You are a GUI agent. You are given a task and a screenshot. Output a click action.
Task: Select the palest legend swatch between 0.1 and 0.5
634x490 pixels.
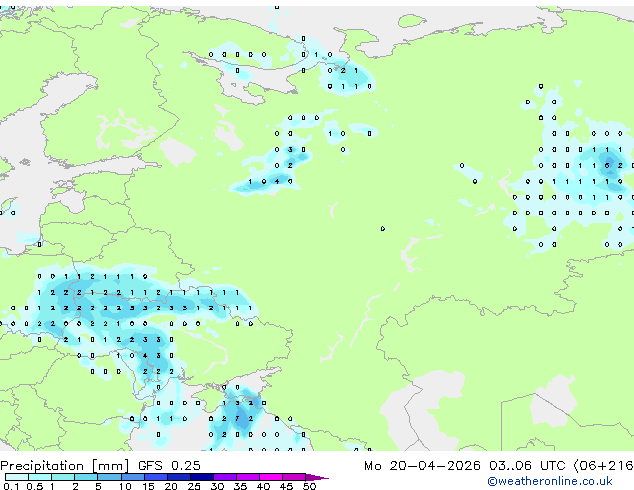tap(17, 477)
